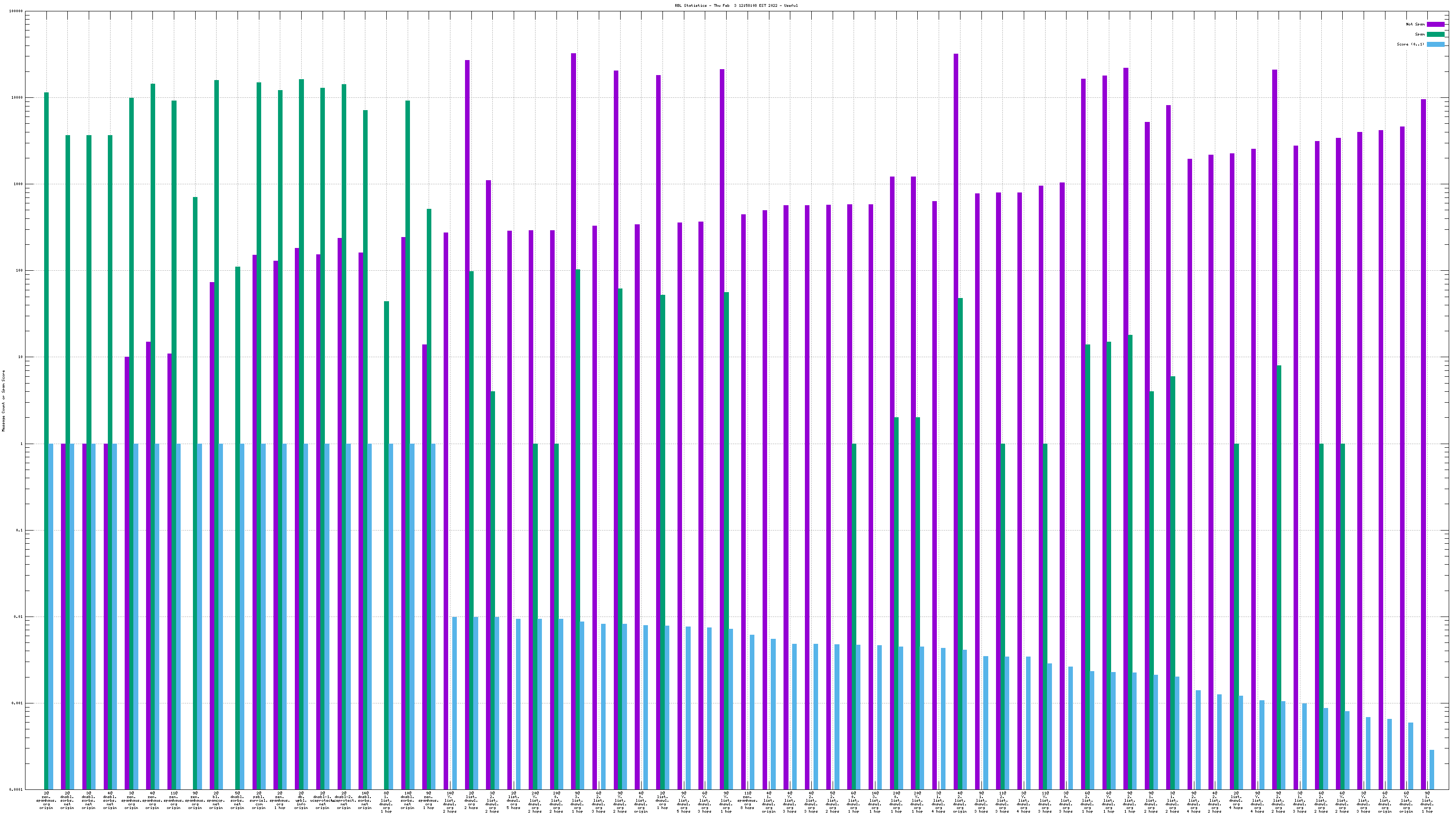
Task: Click the RBL Statistics chart title
Action: [736, 5]
